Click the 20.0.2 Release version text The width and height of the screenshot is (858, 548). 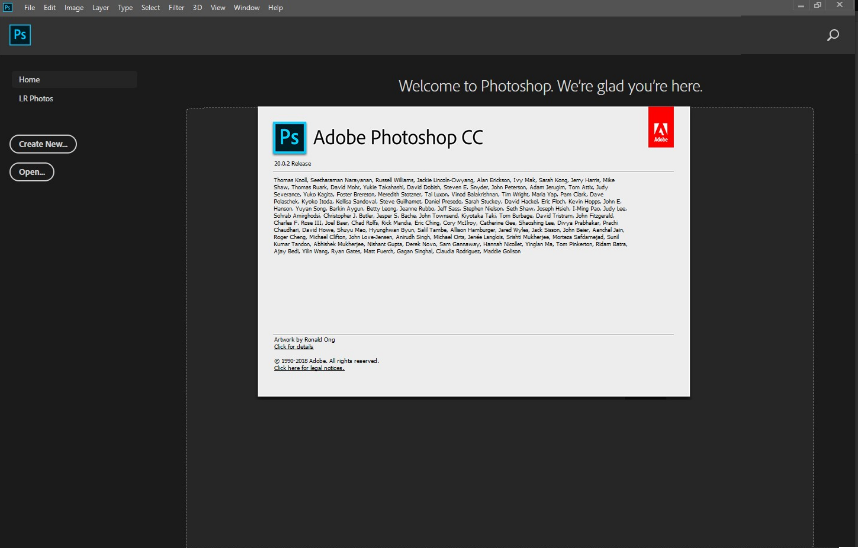click(x=293, y=164)
